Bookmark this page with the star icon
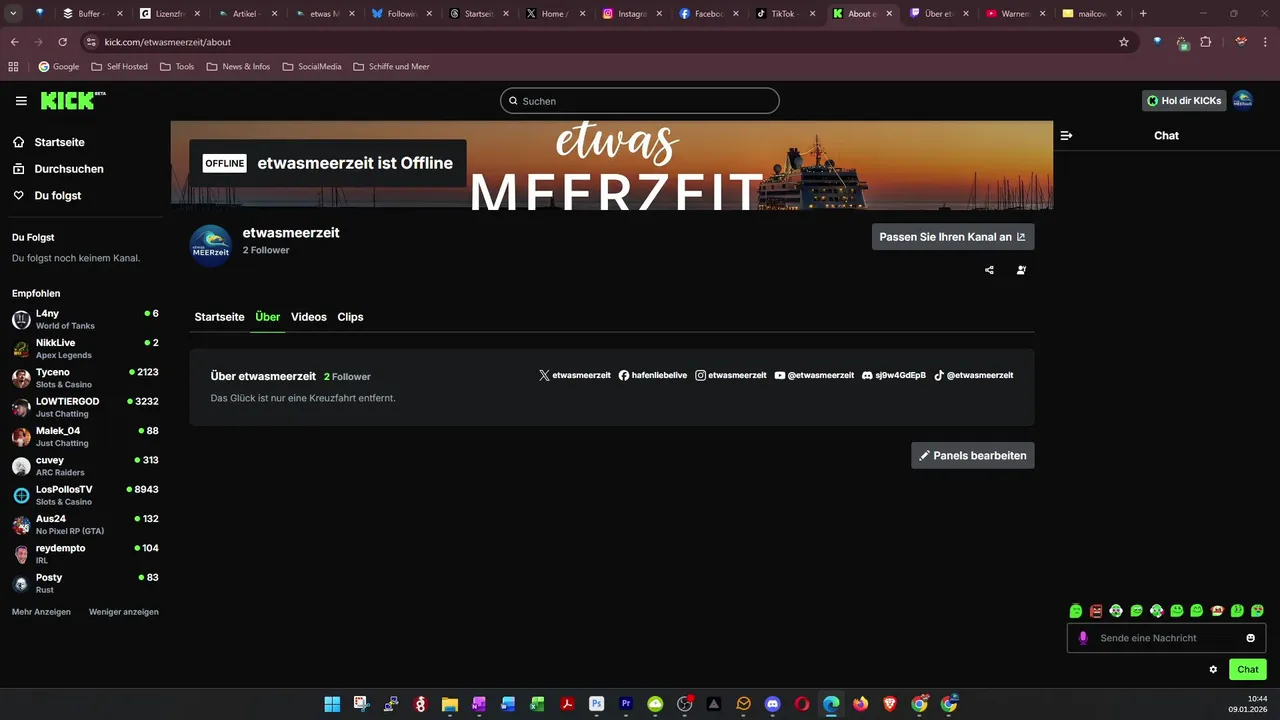The width and height of the screenshot is (1280, 720). (x=1124, y=42)
